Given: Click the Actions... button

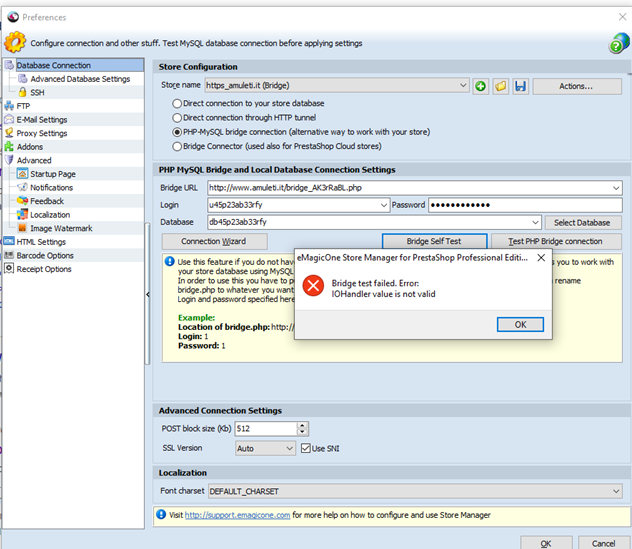Looking at the screenshot, I should coord(577,86).
